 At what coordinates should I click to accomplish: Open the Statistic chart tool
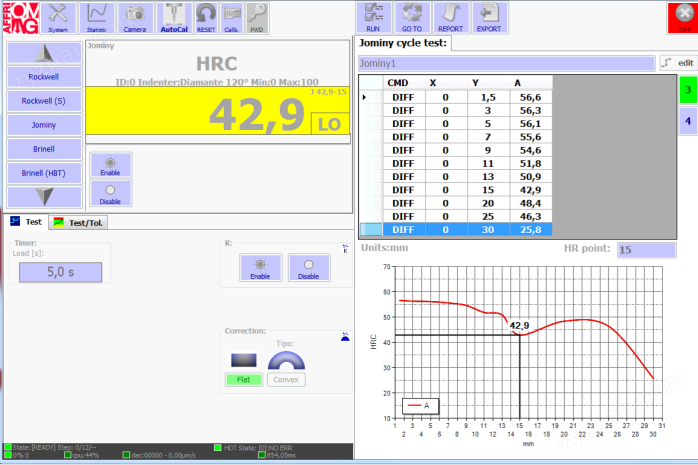[98, 15]
